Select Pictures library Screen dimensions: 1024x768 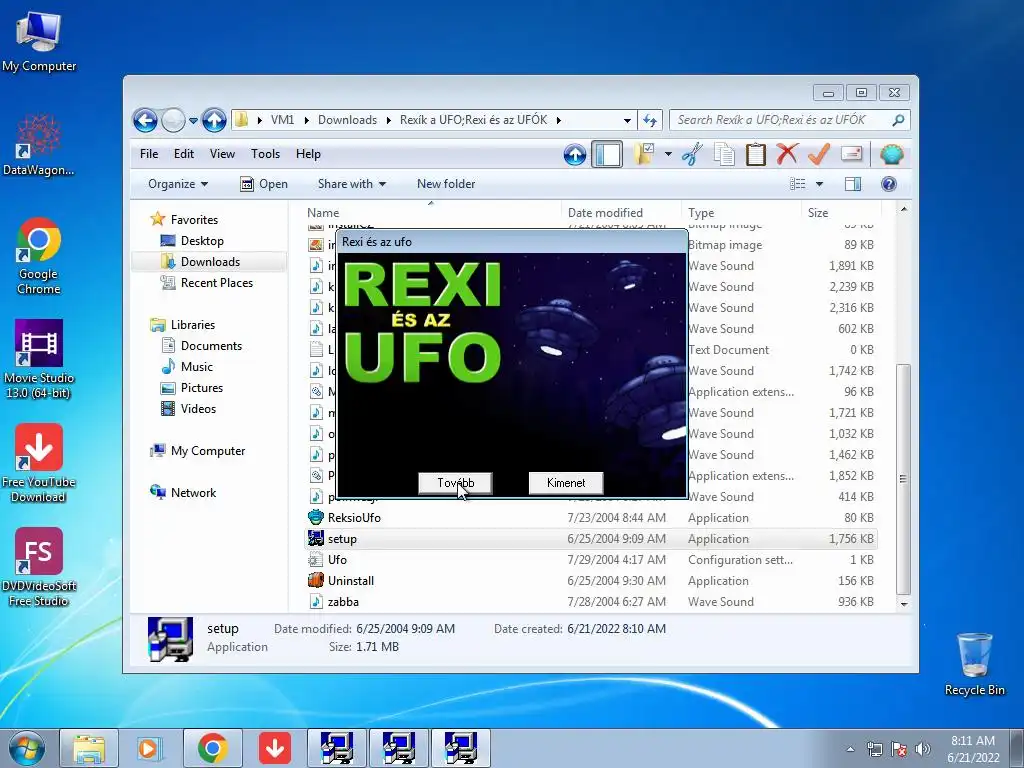(x=201, y=388)
